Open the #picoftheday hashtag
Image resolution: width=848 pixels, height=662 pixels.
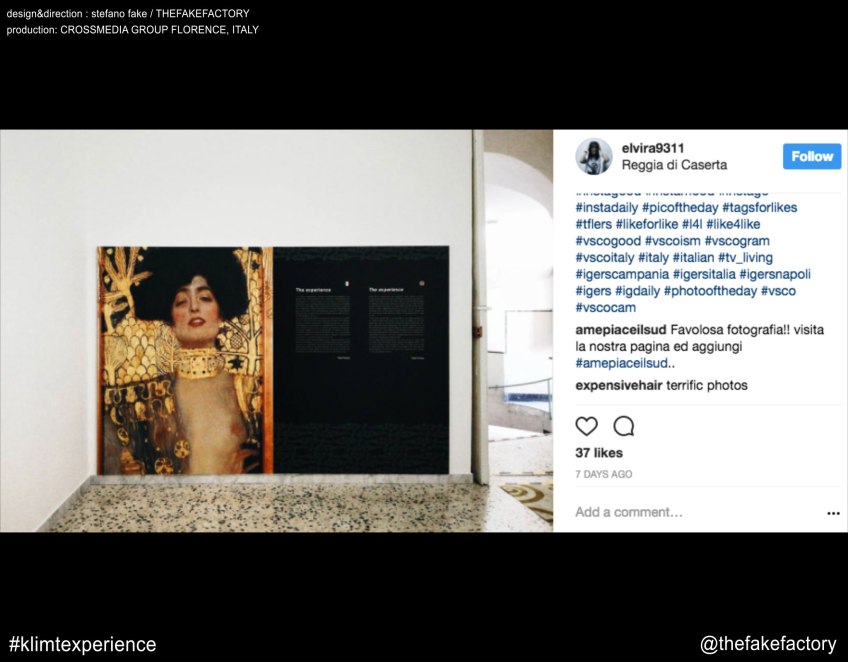(680, 208)
